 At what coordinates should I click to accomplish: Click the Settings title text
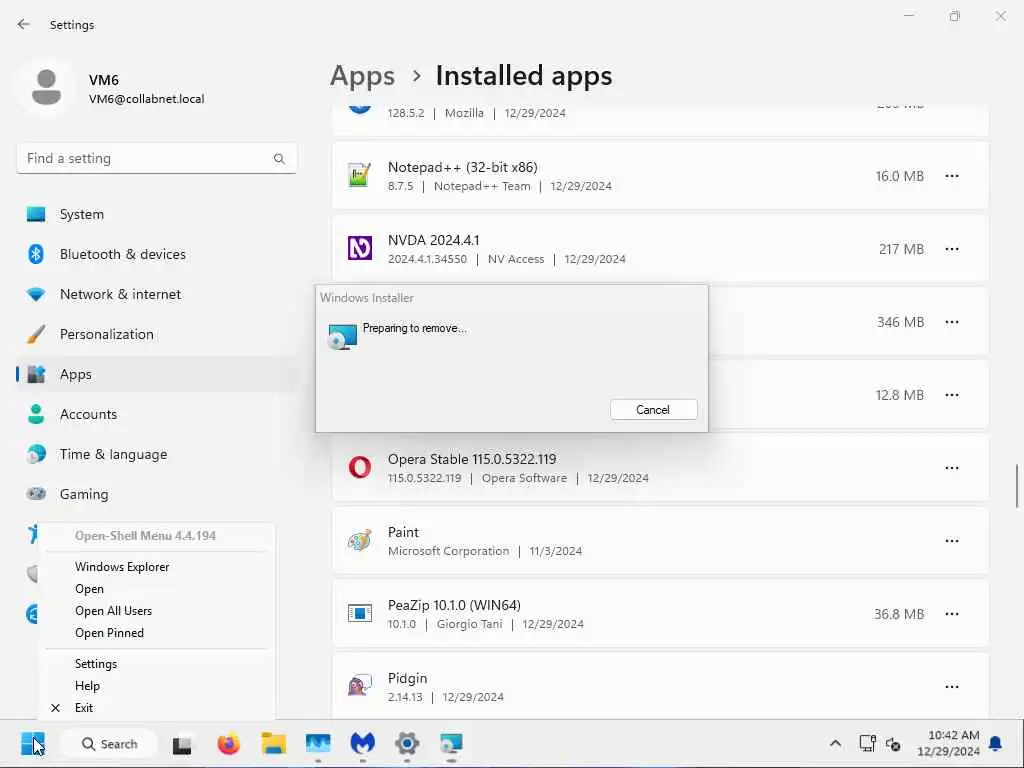click(72, 25)
